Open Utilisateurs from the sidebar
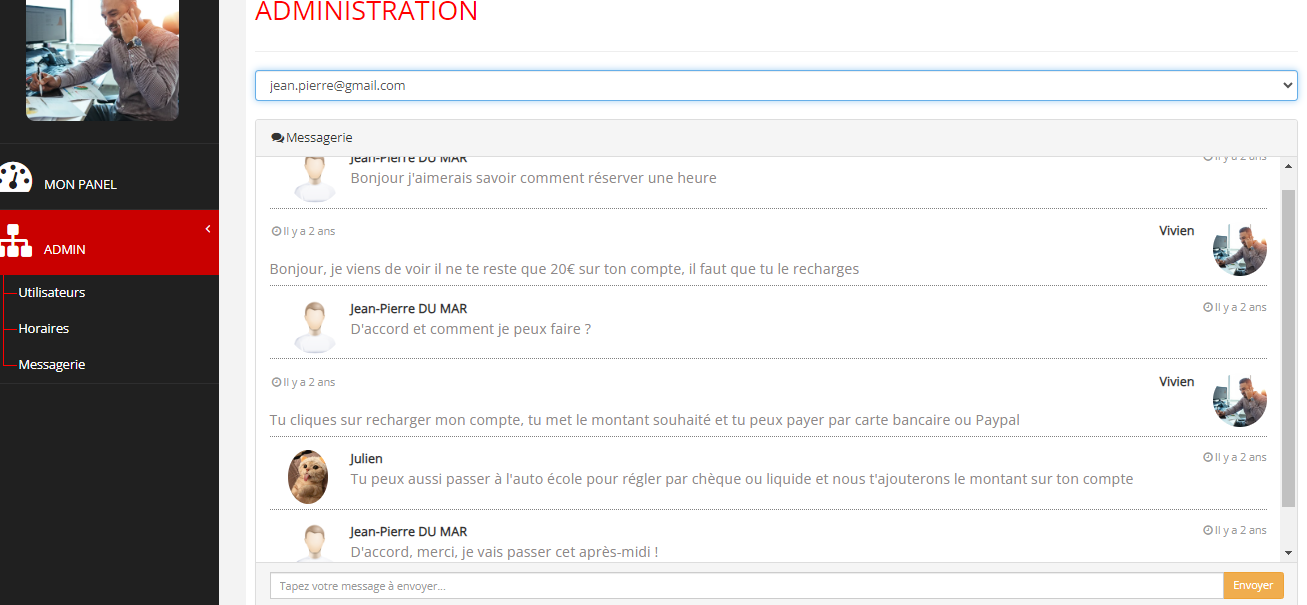This screenshot has height=605, width=1307. click(50, 292)
